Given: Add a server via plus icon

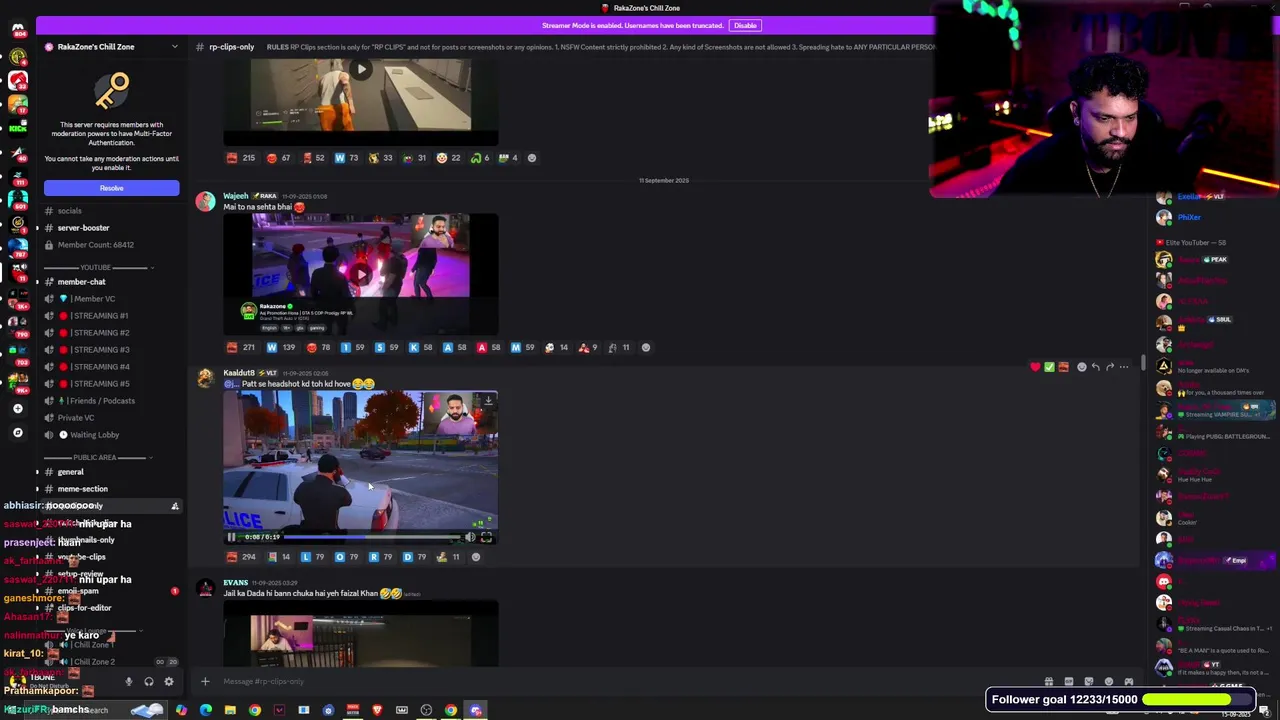Looking at the screenshot, I should click(x=17, y=408).
